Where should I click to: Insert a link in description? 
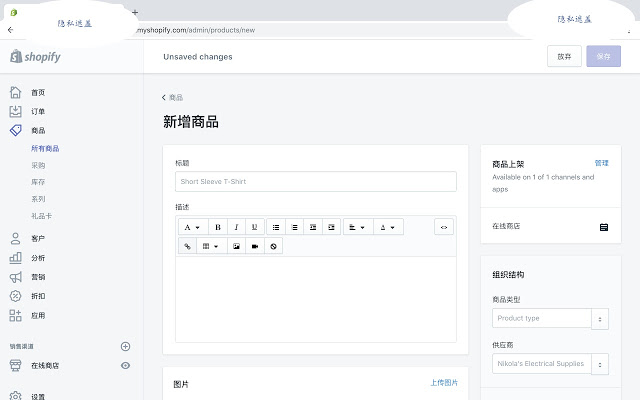click(187, 246)
